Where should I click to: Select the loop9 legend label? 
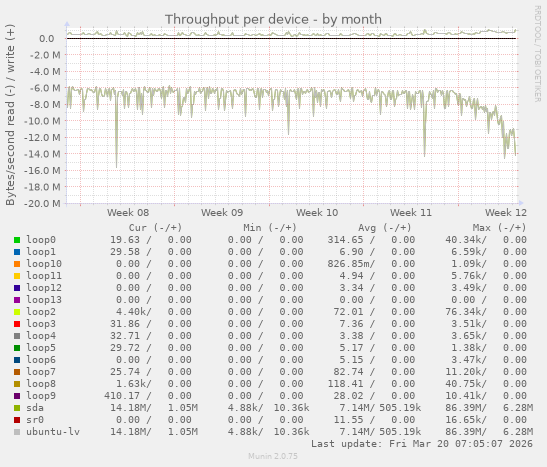click(x=41, y=396)
